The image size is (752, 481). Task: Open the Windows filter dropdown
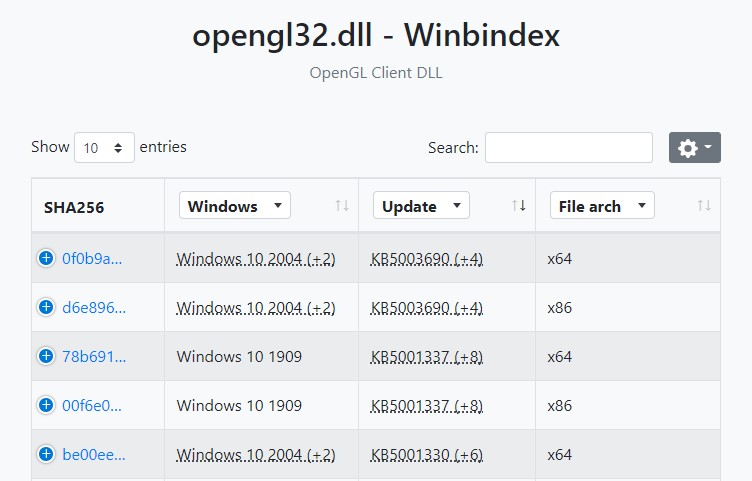click(235, 206)
